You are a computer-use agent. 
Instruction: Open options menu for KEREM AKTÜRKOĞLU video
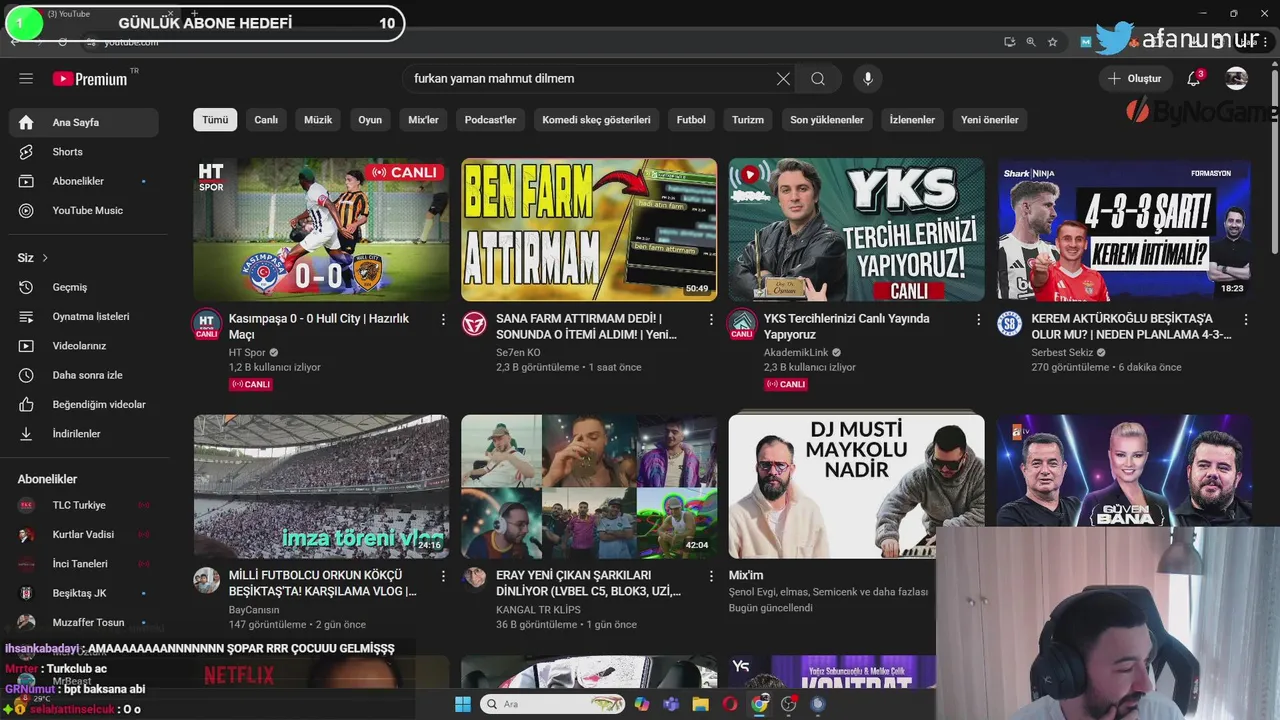tap(1246, 319)
